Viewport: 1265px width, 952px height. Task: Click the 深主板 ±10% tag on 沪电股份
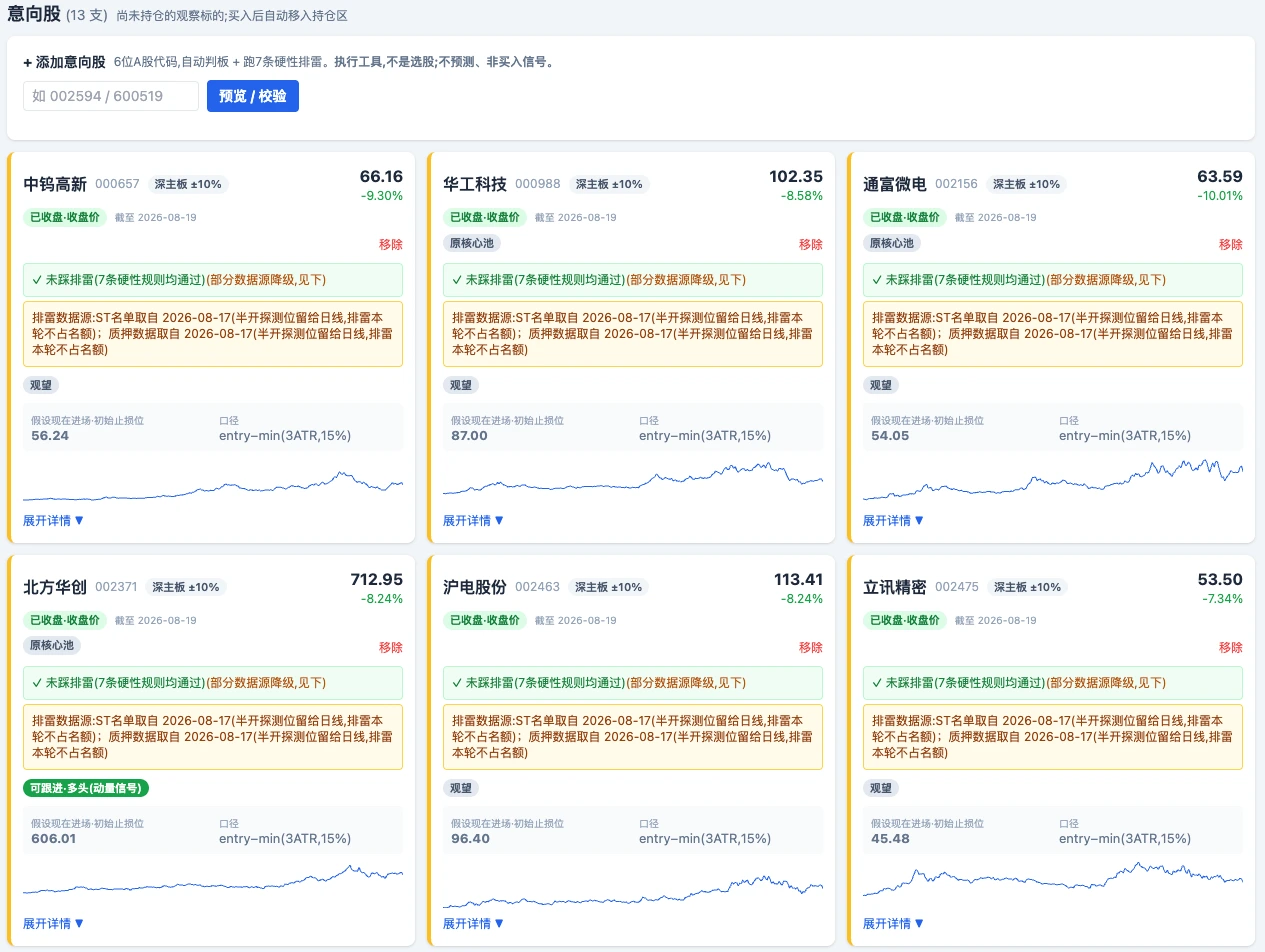(x=609, y=587)
